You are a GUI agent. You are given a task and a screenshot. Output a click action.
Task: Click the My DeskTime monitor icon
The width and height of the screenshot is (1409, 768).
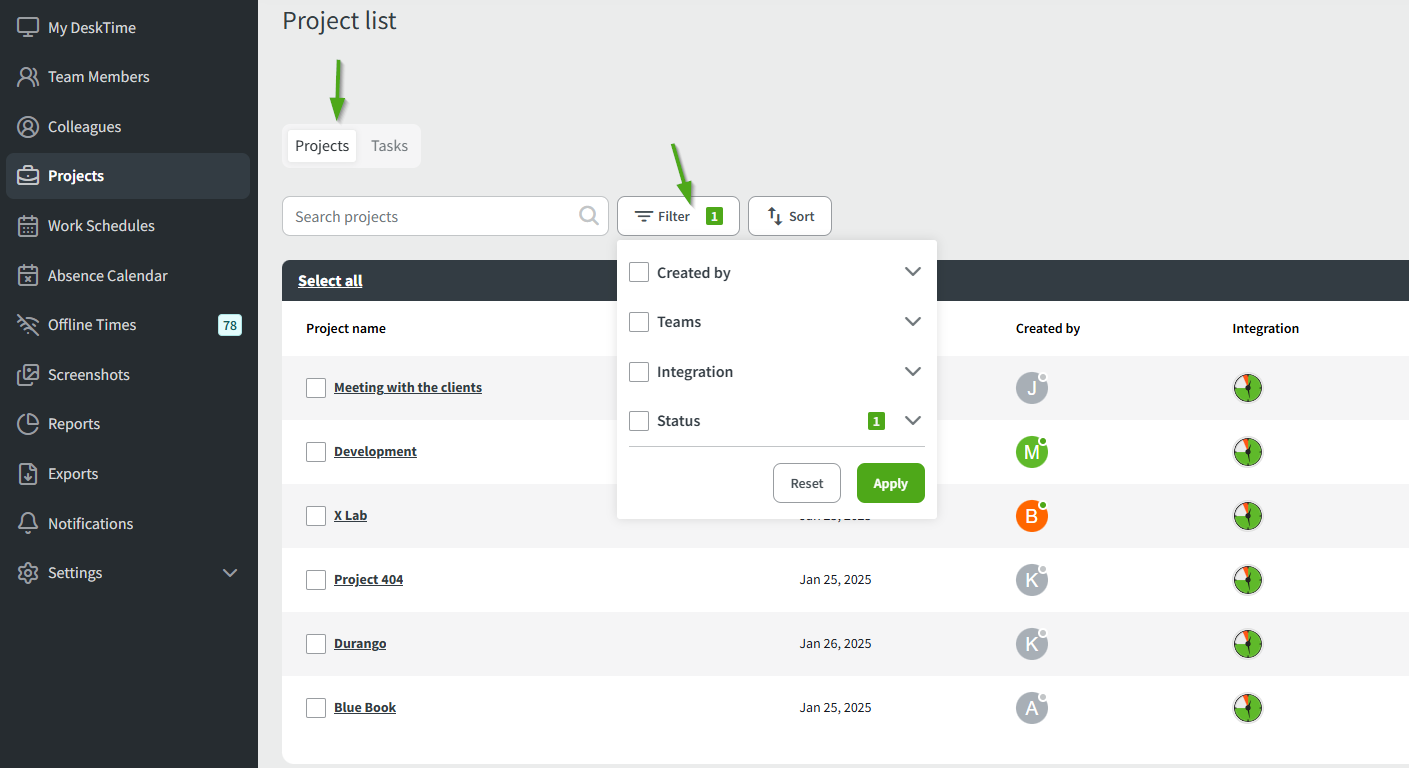(x=28, y=28)
